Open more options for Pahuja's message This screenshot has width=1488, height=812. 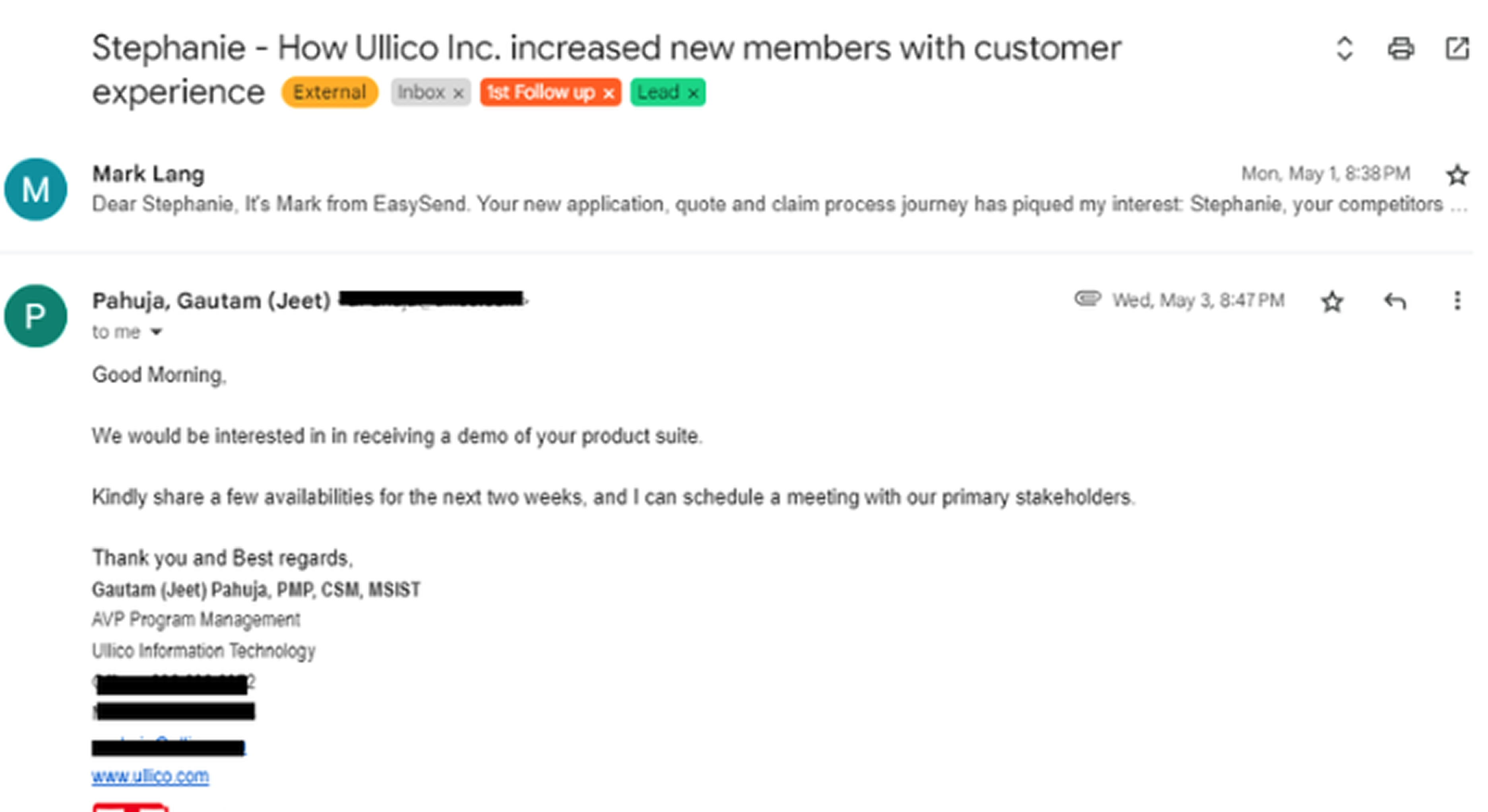click(1457, 301)
